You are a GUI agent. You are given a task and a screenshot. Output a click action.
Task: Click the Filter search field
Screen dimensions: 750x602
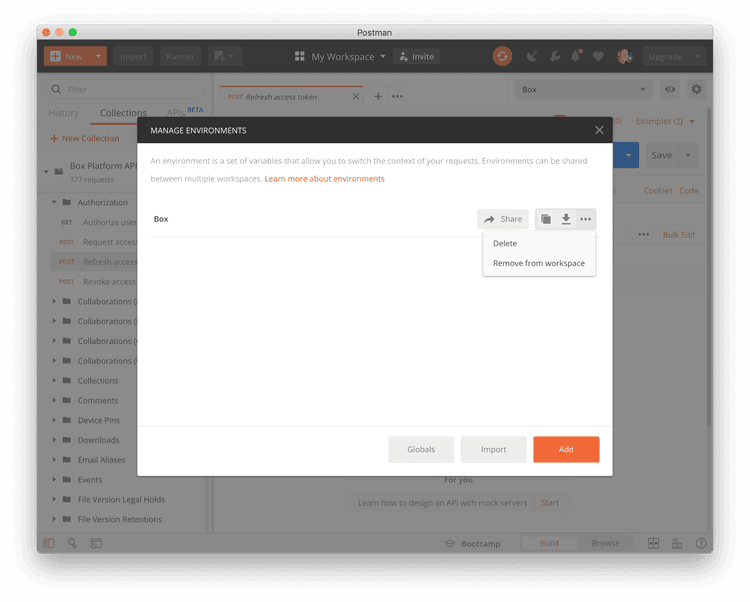[124, 89]
